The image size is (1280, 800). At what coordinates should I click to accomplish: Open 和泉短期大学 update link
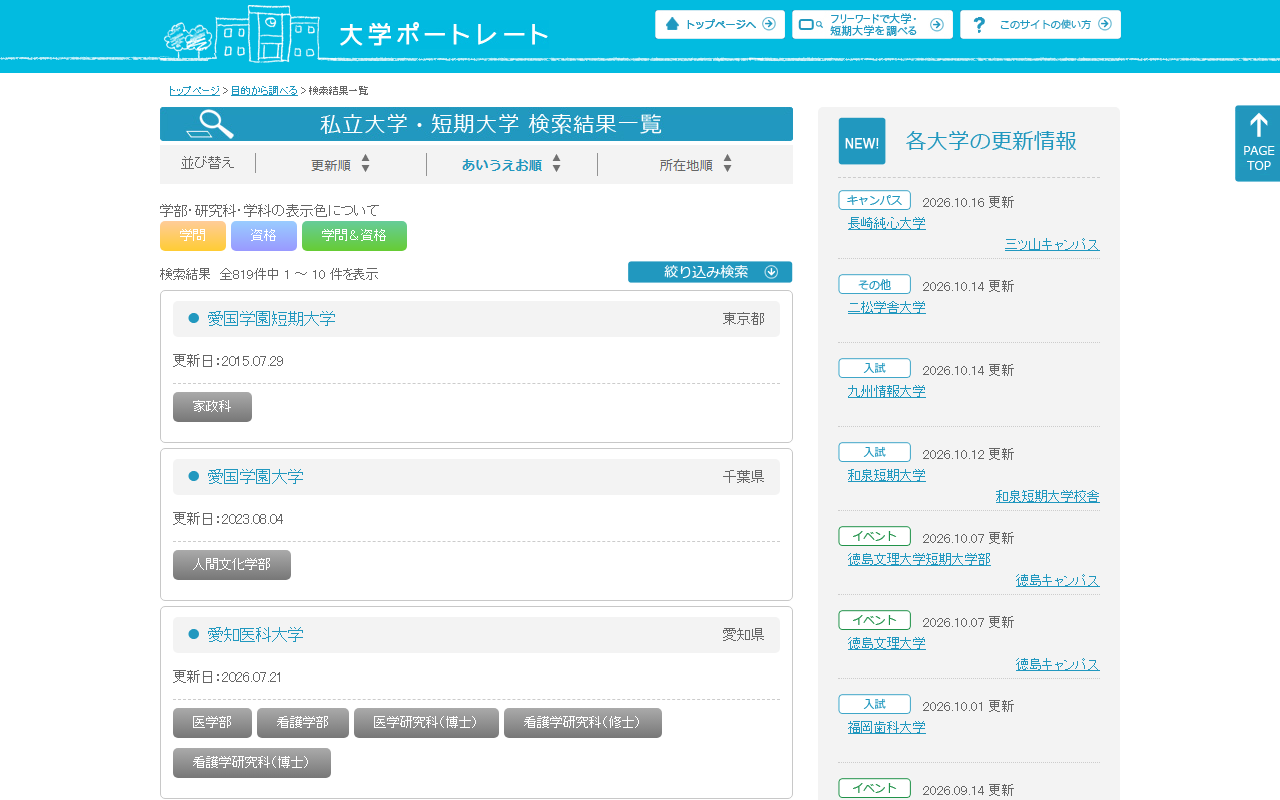pos(887,475)
